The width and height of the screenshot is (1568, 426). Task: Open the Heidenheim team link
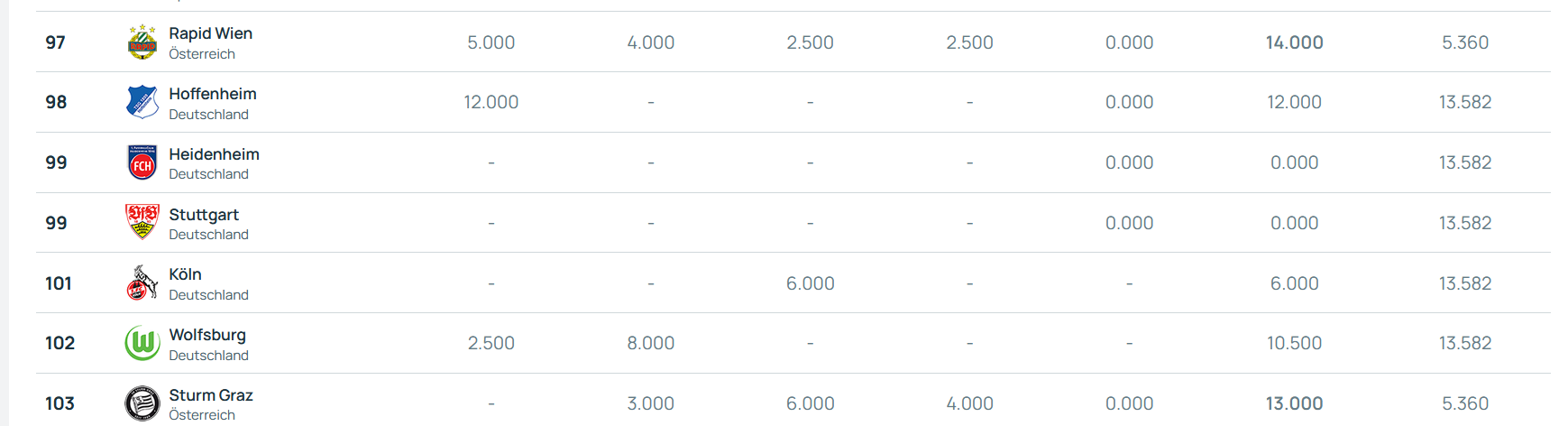click(x=214, y=154)
